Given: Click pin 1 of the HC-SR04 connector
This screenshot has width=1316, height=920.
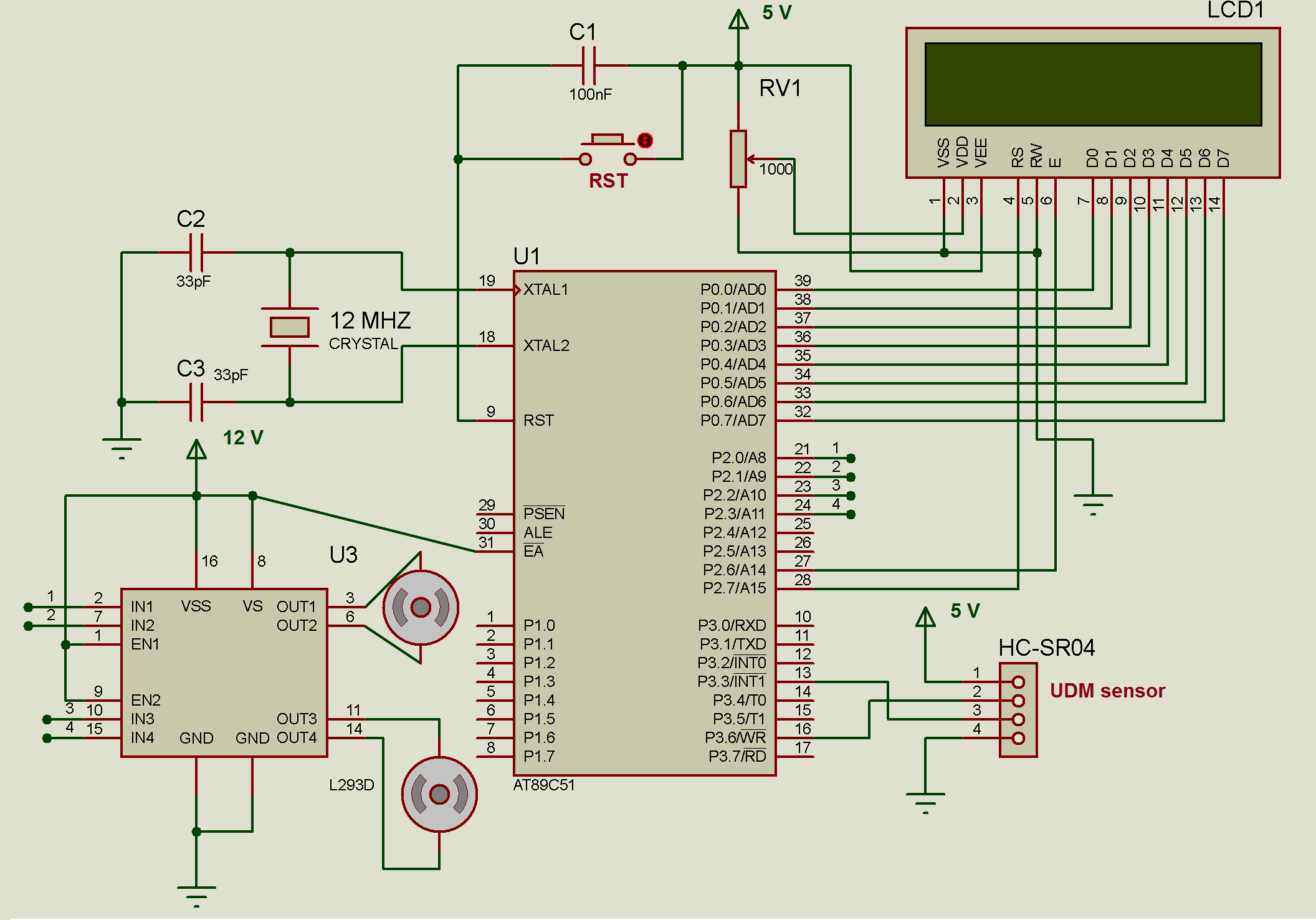Looking at the screenshot, I should 1018,682.
